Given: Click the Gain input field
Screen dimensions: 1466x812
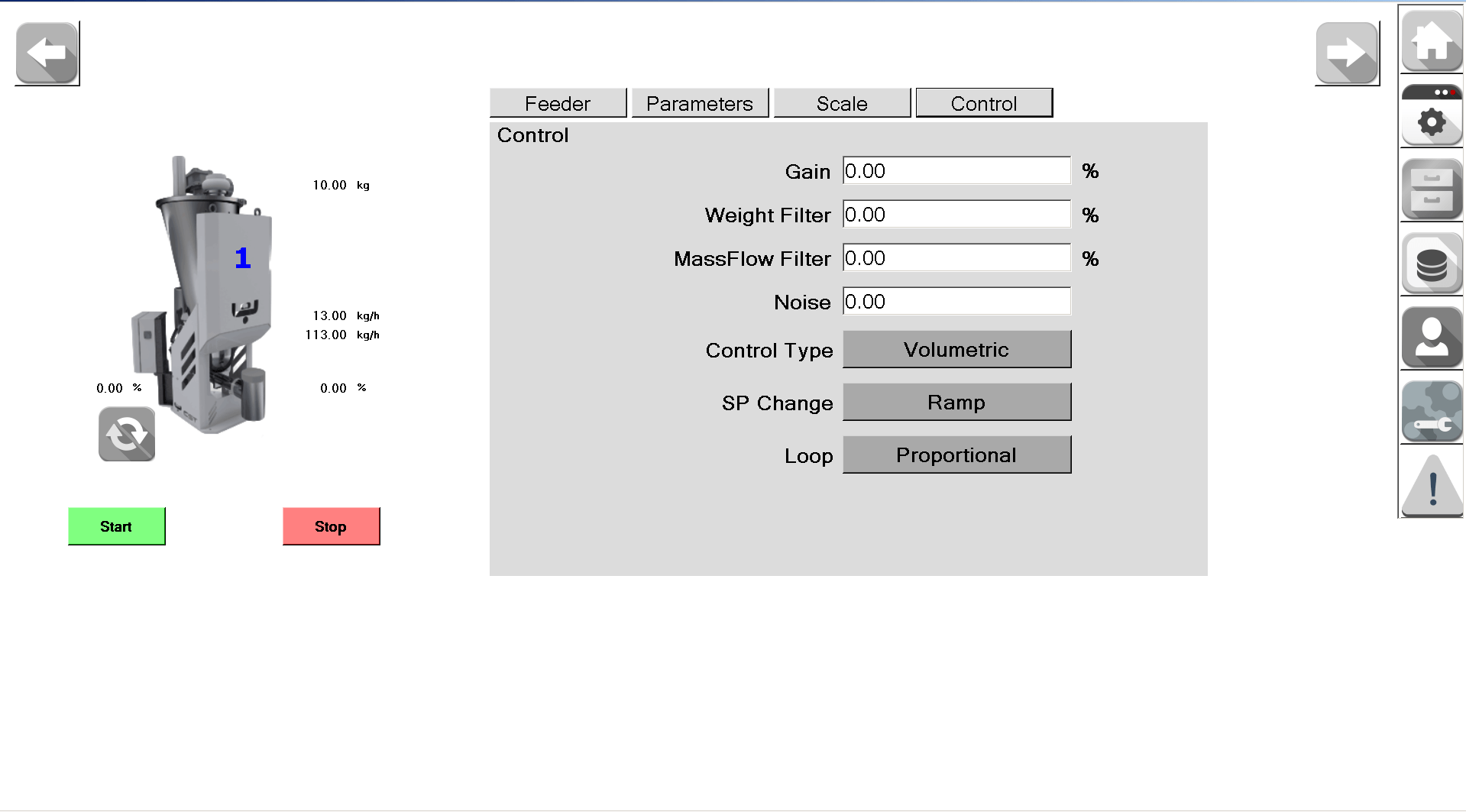Looking at the screenshot, I should pyautogui.click(x=956, y=171).
